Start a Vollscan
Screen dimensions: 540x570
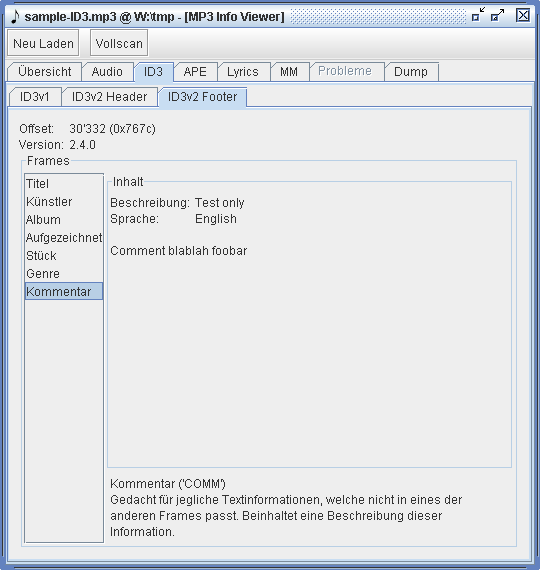pos(119,44)
